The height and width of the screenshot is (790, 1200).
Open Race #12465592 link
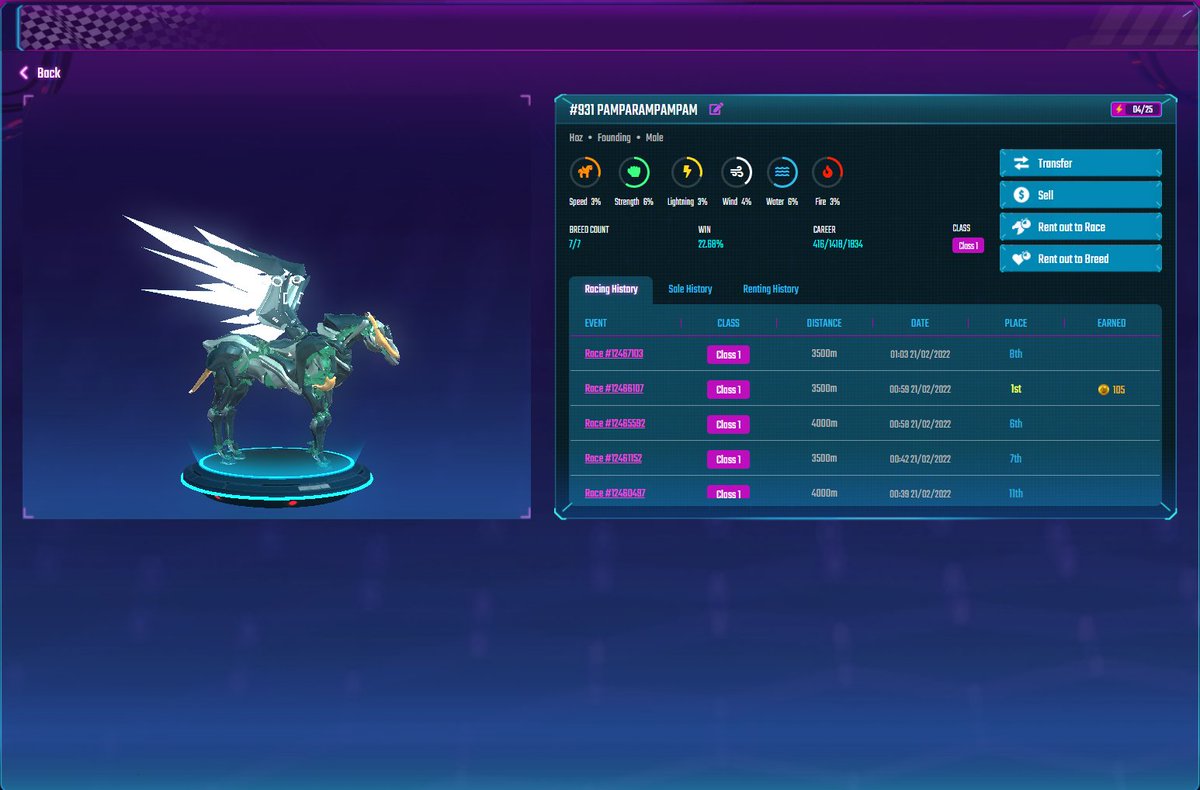click(x=614, y=424)
